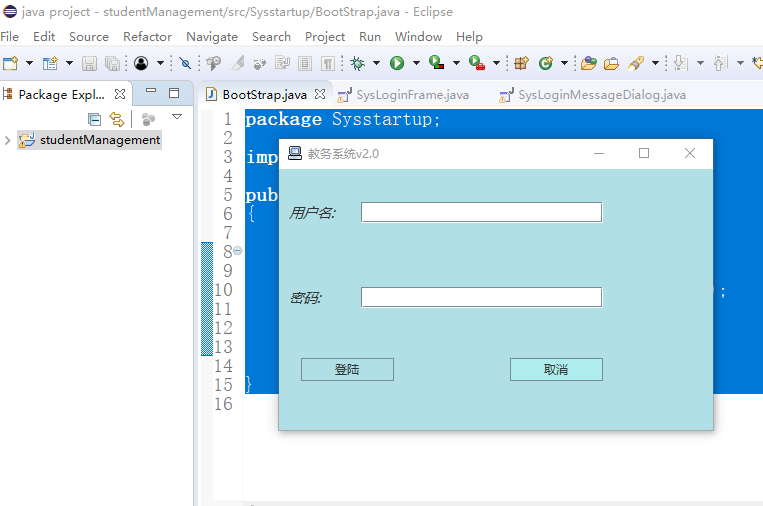This screenshot has width=763, height=506.
Task: Click the 用户名 username input field
Action: pyautogui.click(x=482, y=213)
